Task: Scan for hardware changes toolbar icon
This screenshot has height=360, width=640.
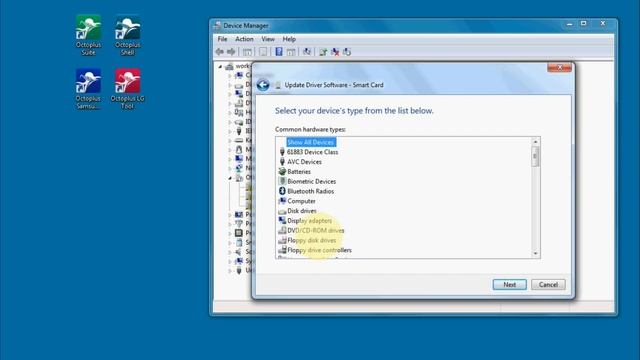Action: pos(307,52)
